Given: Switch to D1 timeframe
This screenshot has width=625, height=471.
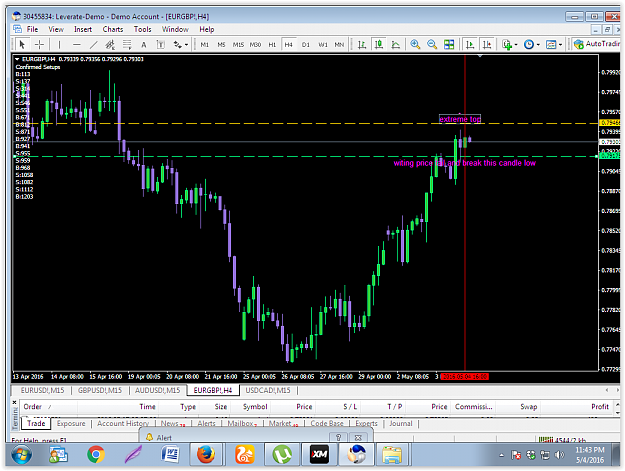Looking at the screenshot, I should 306,45.
